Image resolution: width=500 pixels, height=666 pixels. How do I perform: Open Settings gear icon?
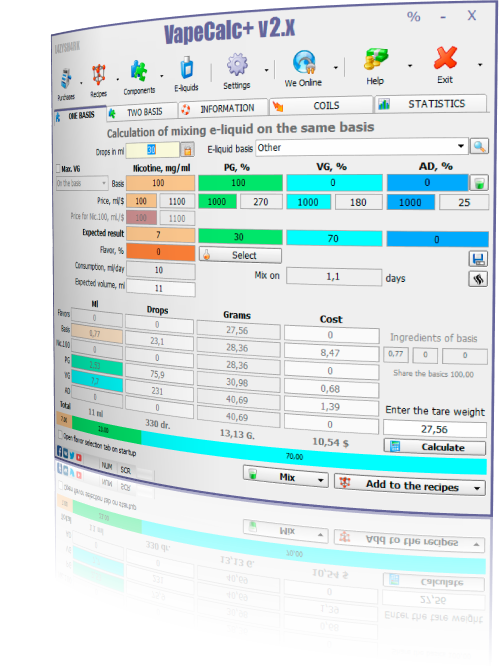(x=237, y=65)
